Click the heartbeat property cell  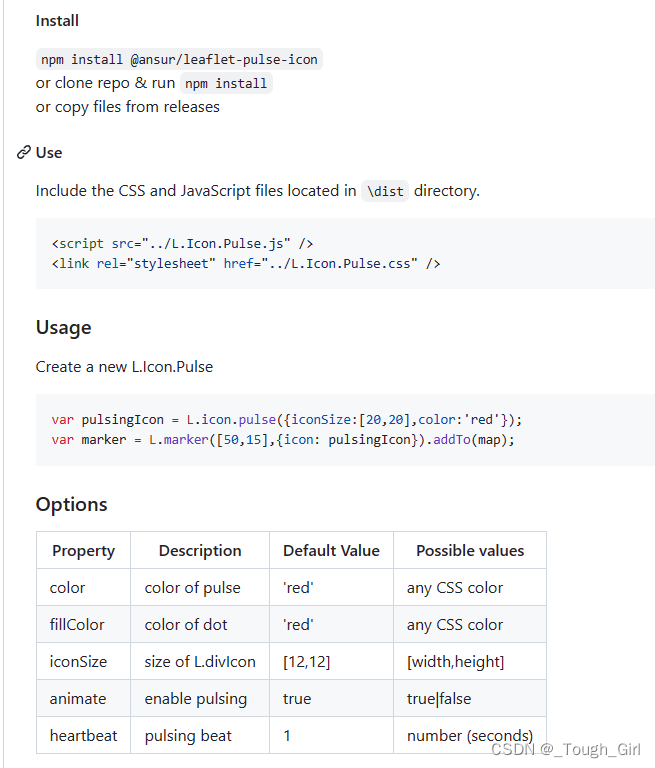click(x=83, y=735)
